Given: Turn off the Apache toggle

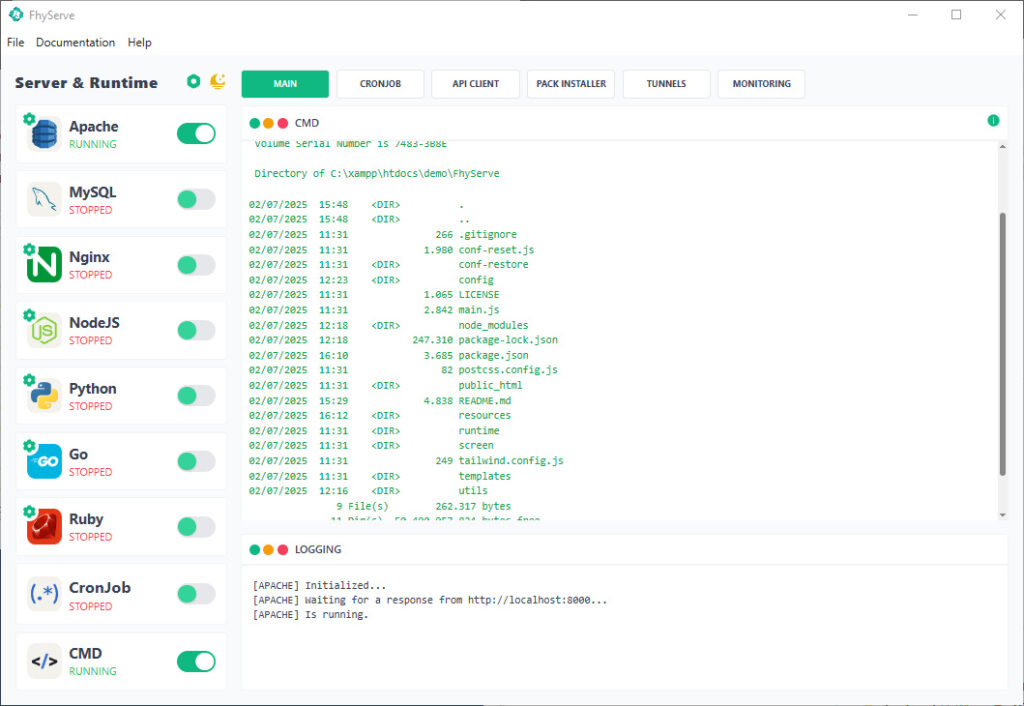Looking at the screenshot, I should point(196,133).
